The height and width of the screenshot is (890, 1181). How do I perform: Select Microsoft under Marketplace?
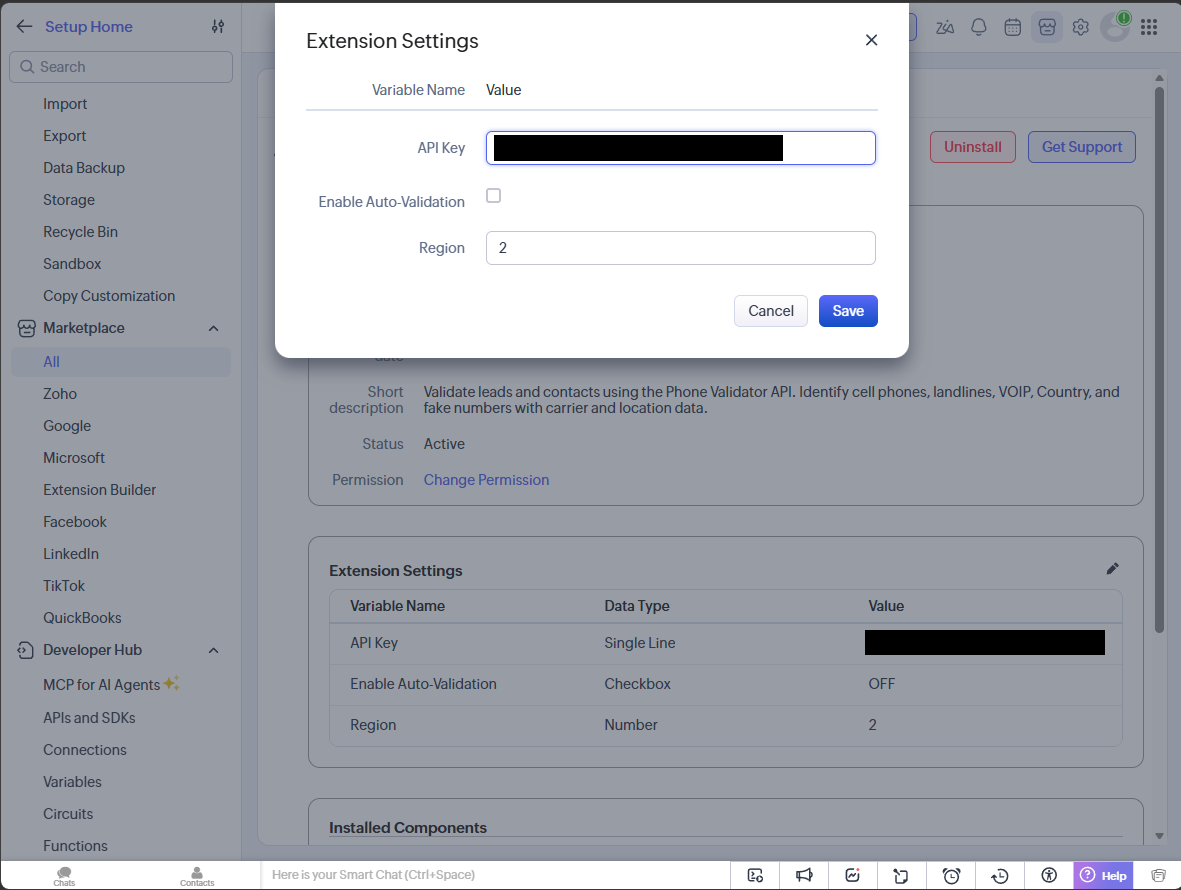pos(74,458)
